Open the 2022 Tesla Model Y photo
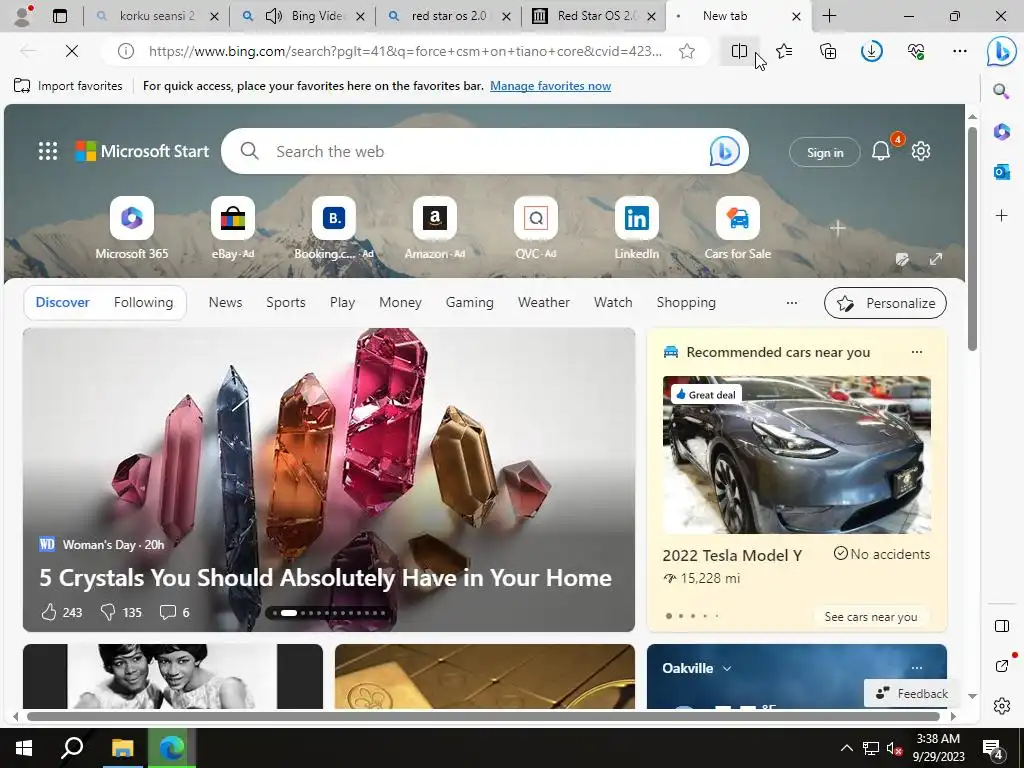The image size is (1024, 768). pyautogui.click(x=797, y=455)
